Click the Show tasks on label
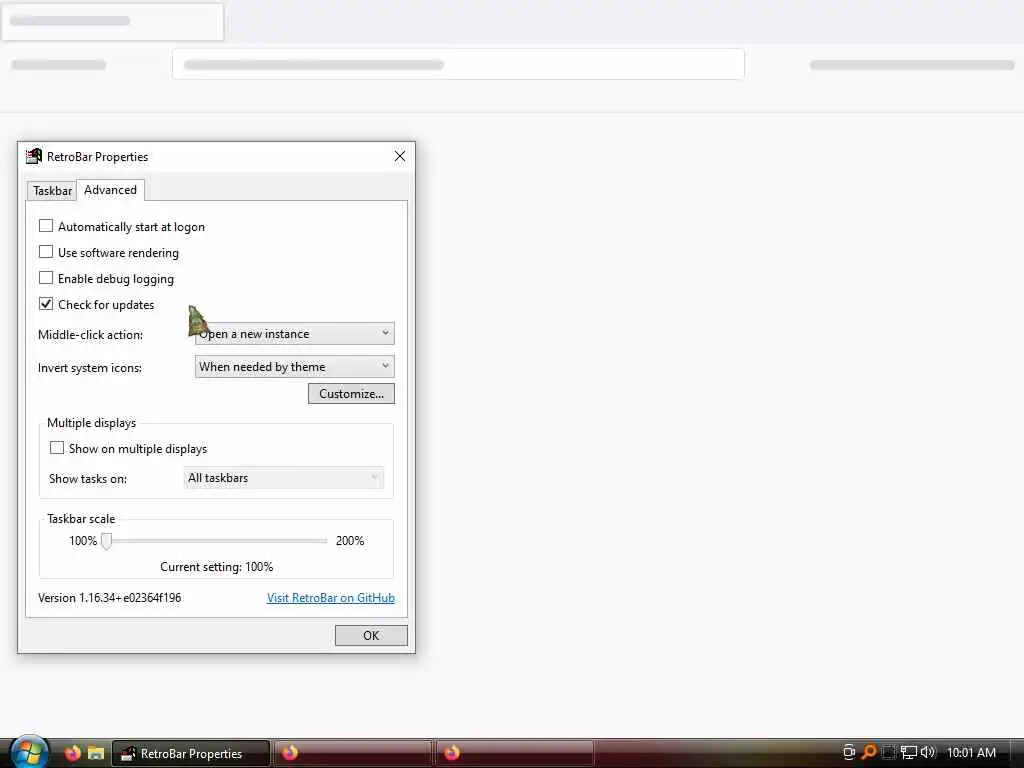Image resolution: width=1024 pixels, height=768 pixels. coord(88,479)
